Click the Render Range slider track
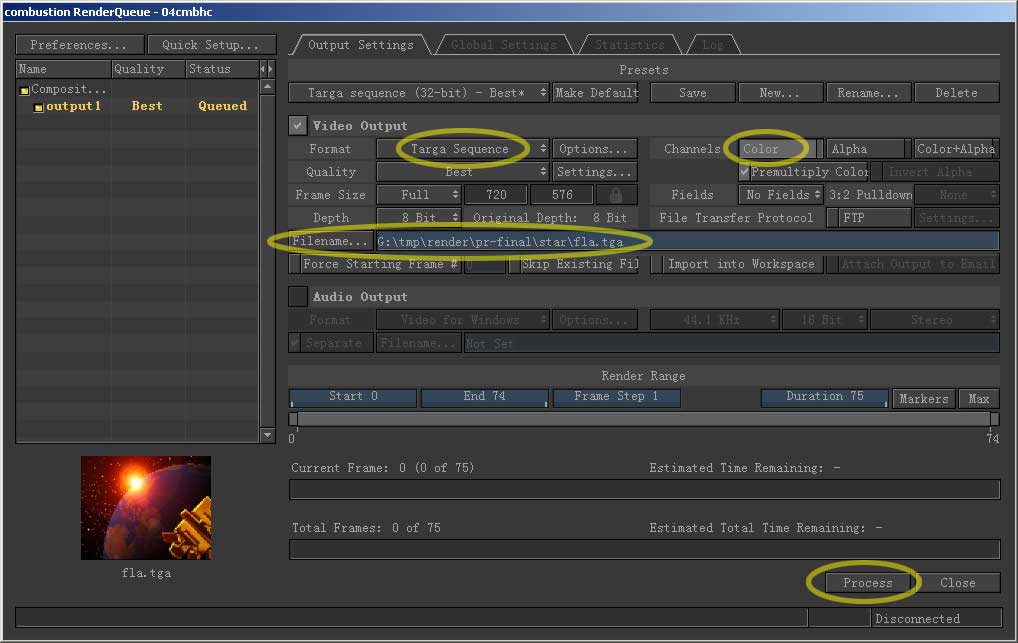The width and height of the screenshot is (1018, 643). point(643,420)
